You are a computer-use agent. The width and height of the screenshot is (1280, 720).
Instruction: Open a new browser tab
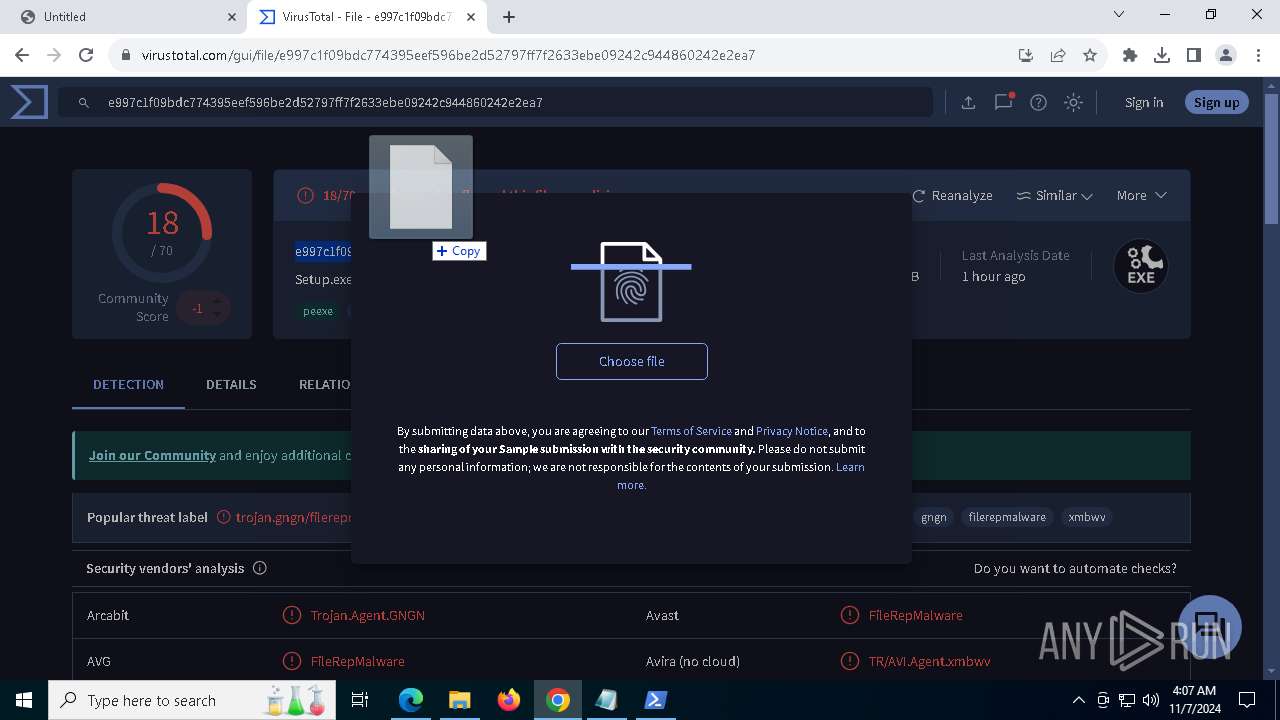pos(509,17)
